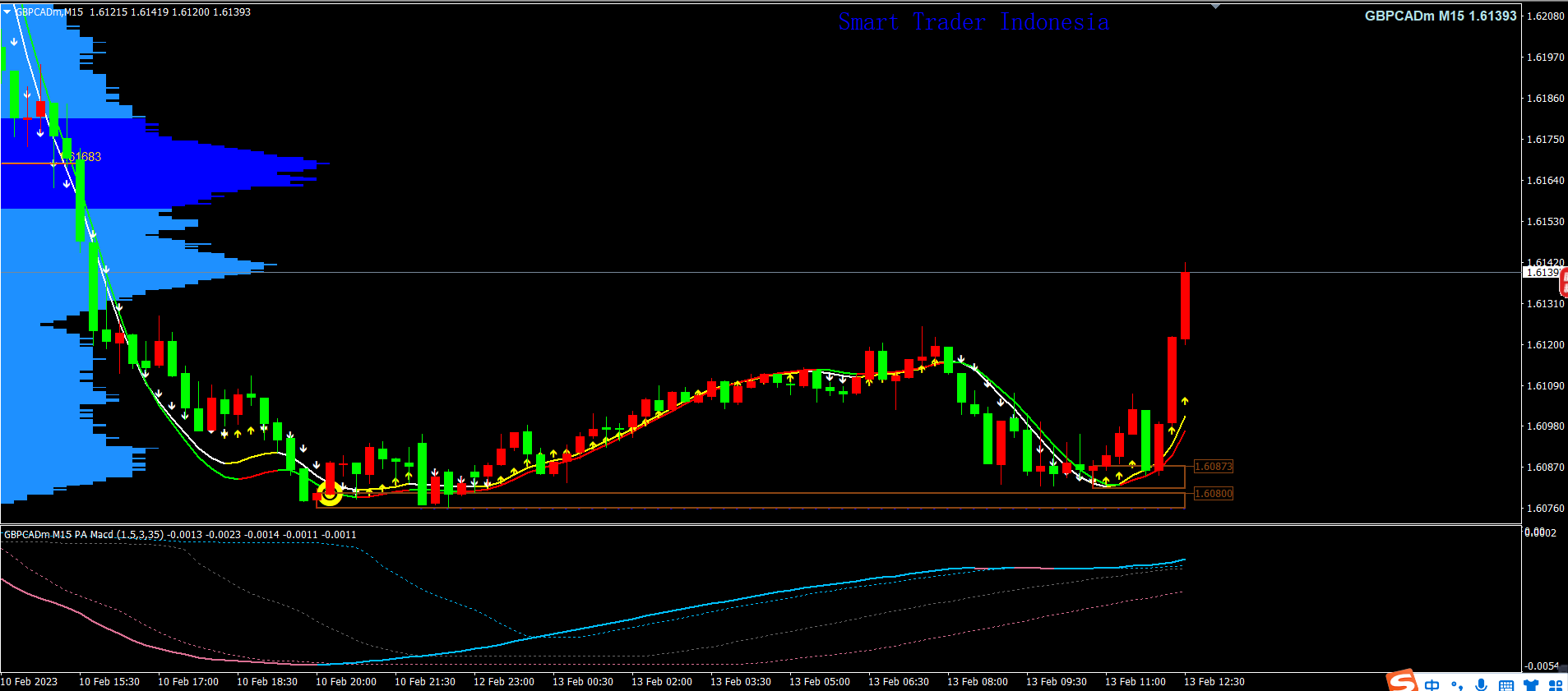Click the '10 Feb 15:30' time axis label
This screenshot has width=1568, height=691.
(x=109, y=682)
